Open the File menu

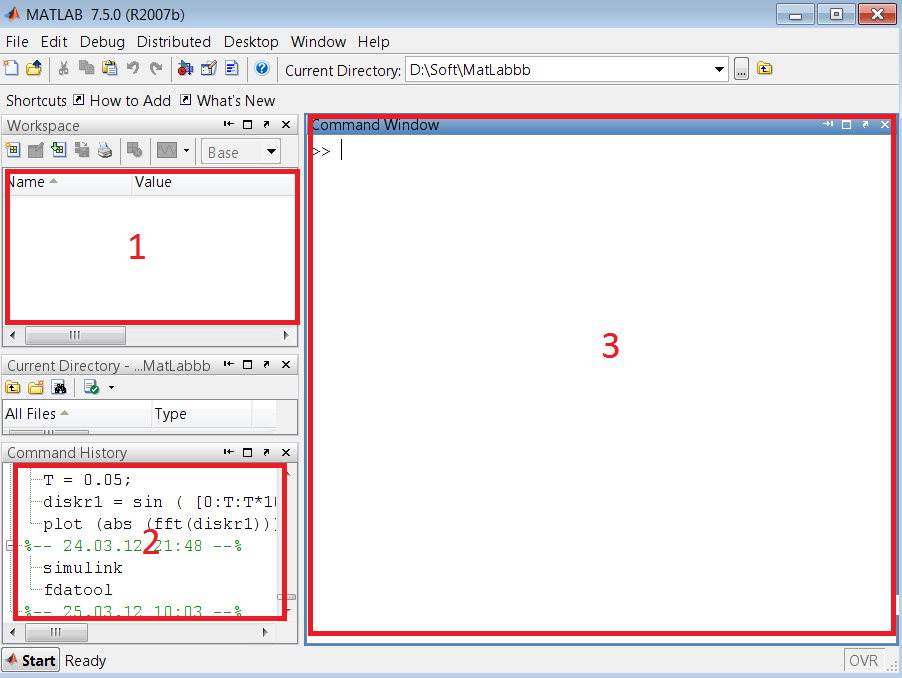click(x=17, y=42)
